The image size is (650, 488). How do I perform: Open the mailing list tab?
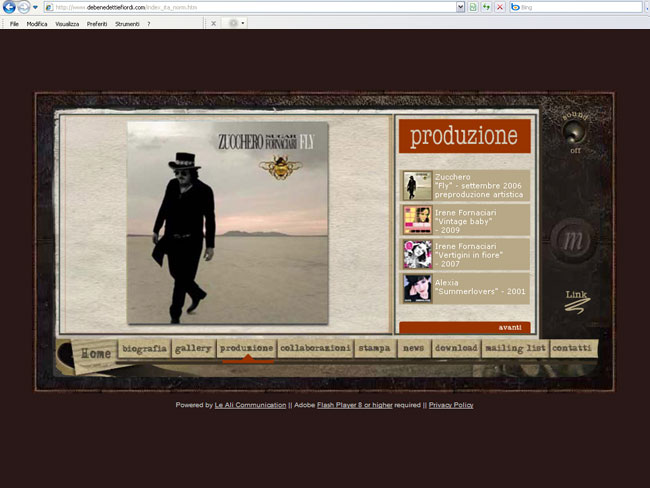tap(515, 349)
